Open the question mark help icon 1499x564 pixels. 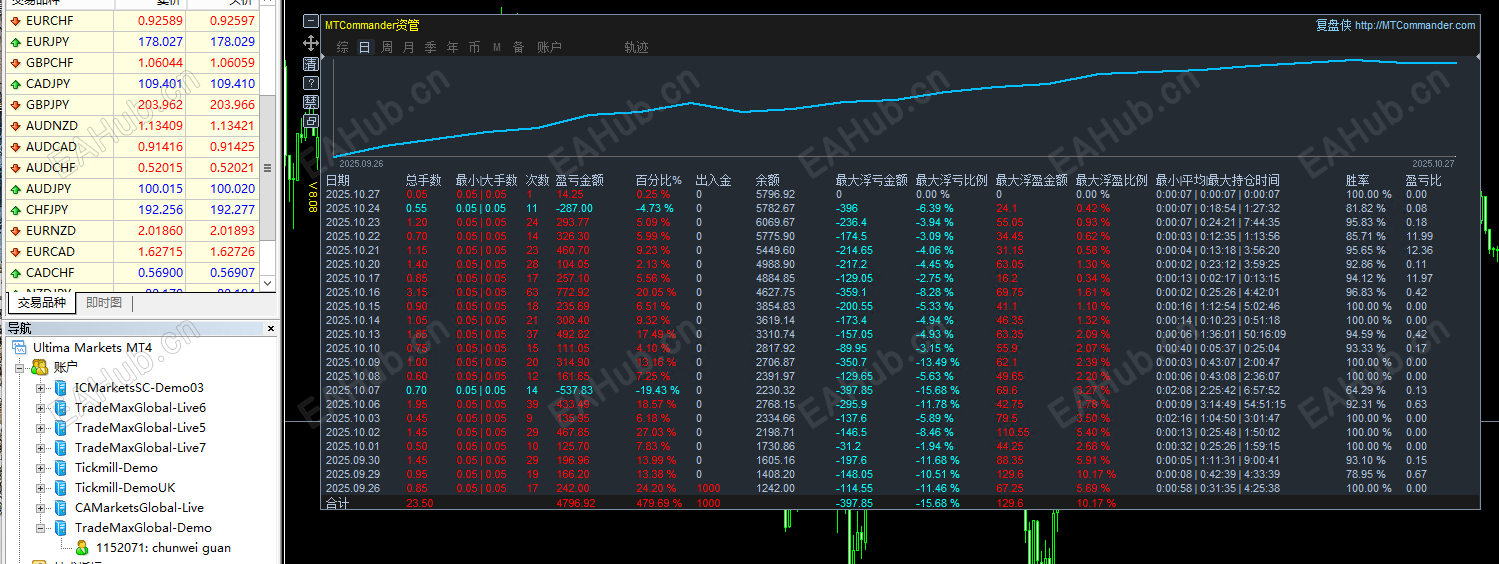pyautogui.click(x=310, y=83)
